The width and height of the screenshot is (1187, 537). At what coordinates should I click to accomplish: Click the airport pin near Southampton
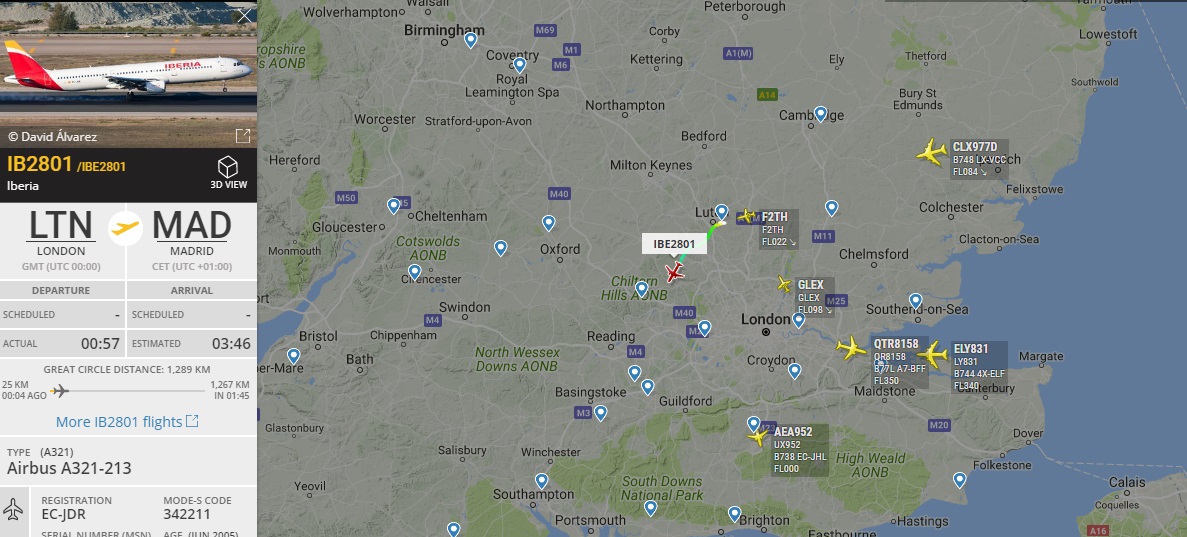541,480
